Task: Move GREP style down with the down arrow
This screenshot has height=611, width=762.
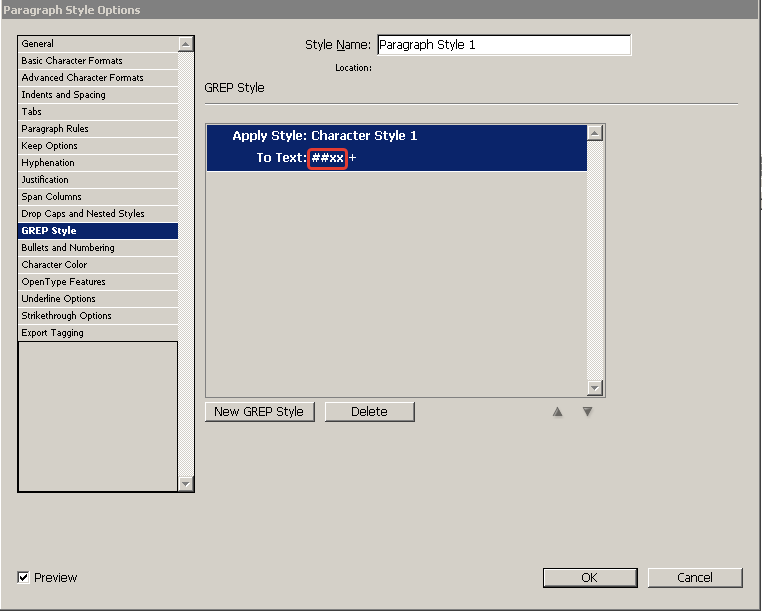Action: pyautogui.click(x=587, y=412)
